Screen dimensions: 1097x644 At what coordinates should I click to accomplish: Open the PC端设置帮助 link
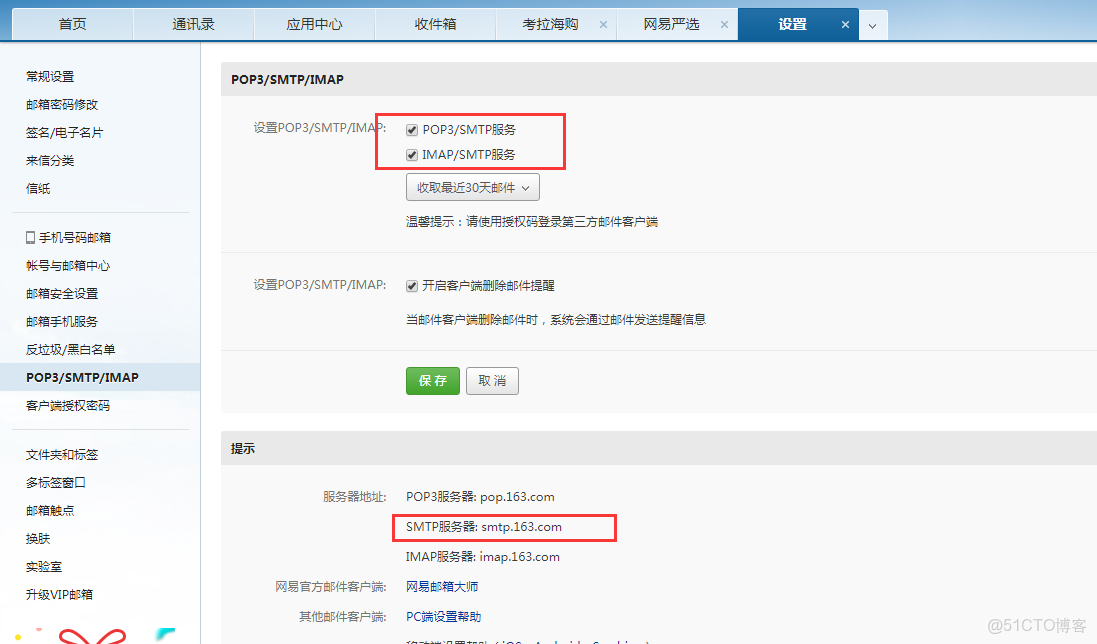tap(443, 616)
